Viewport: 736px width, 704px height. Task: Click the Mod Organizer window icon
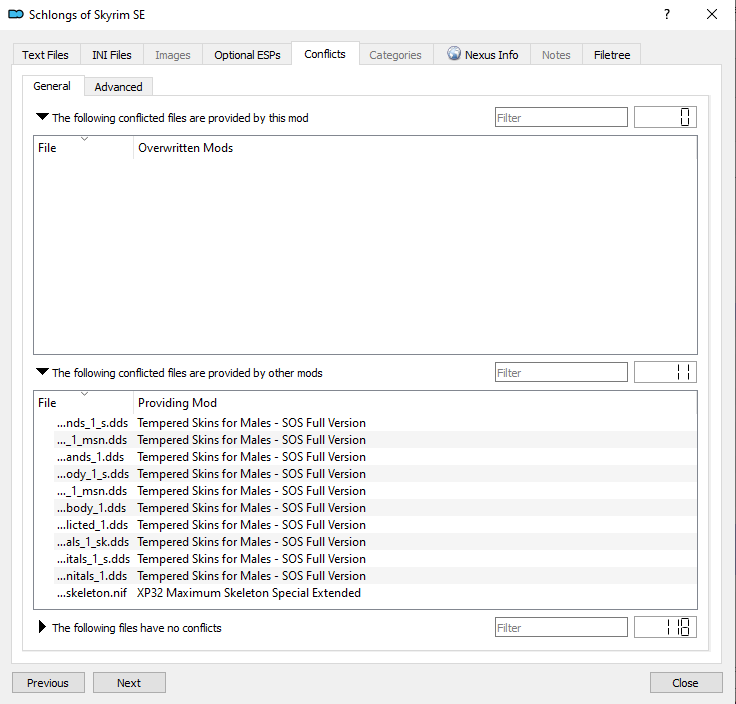(x=15, y=15)
